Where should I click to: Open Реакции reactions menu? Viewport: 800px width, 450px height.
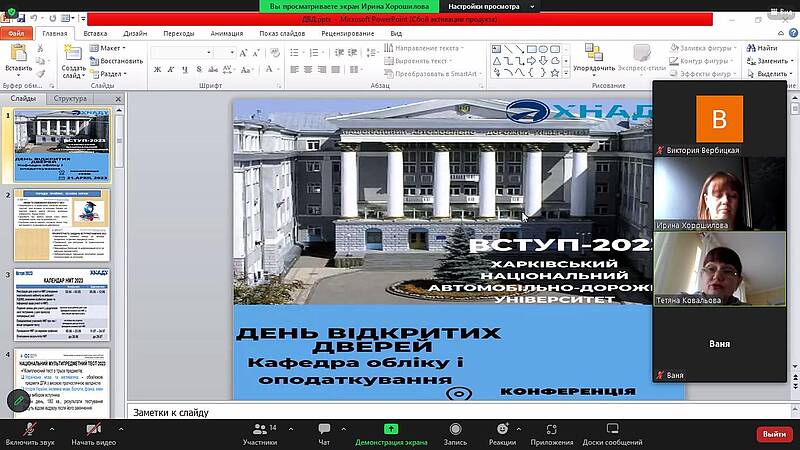pyautogui.click(x=502, y=435)
